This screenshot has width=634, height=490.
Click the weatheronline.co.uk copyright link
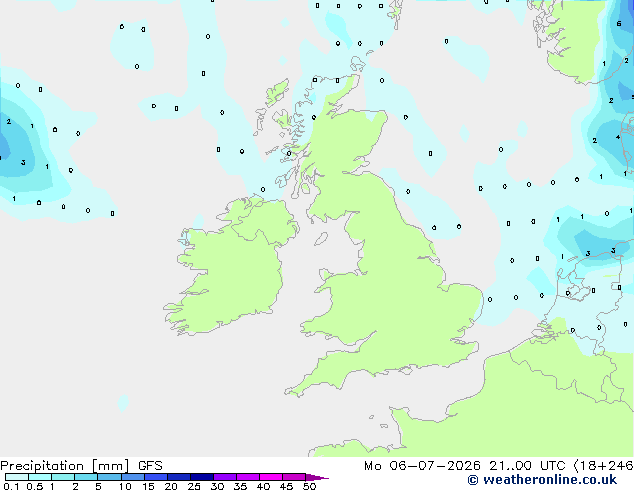[x=542, y=480]
